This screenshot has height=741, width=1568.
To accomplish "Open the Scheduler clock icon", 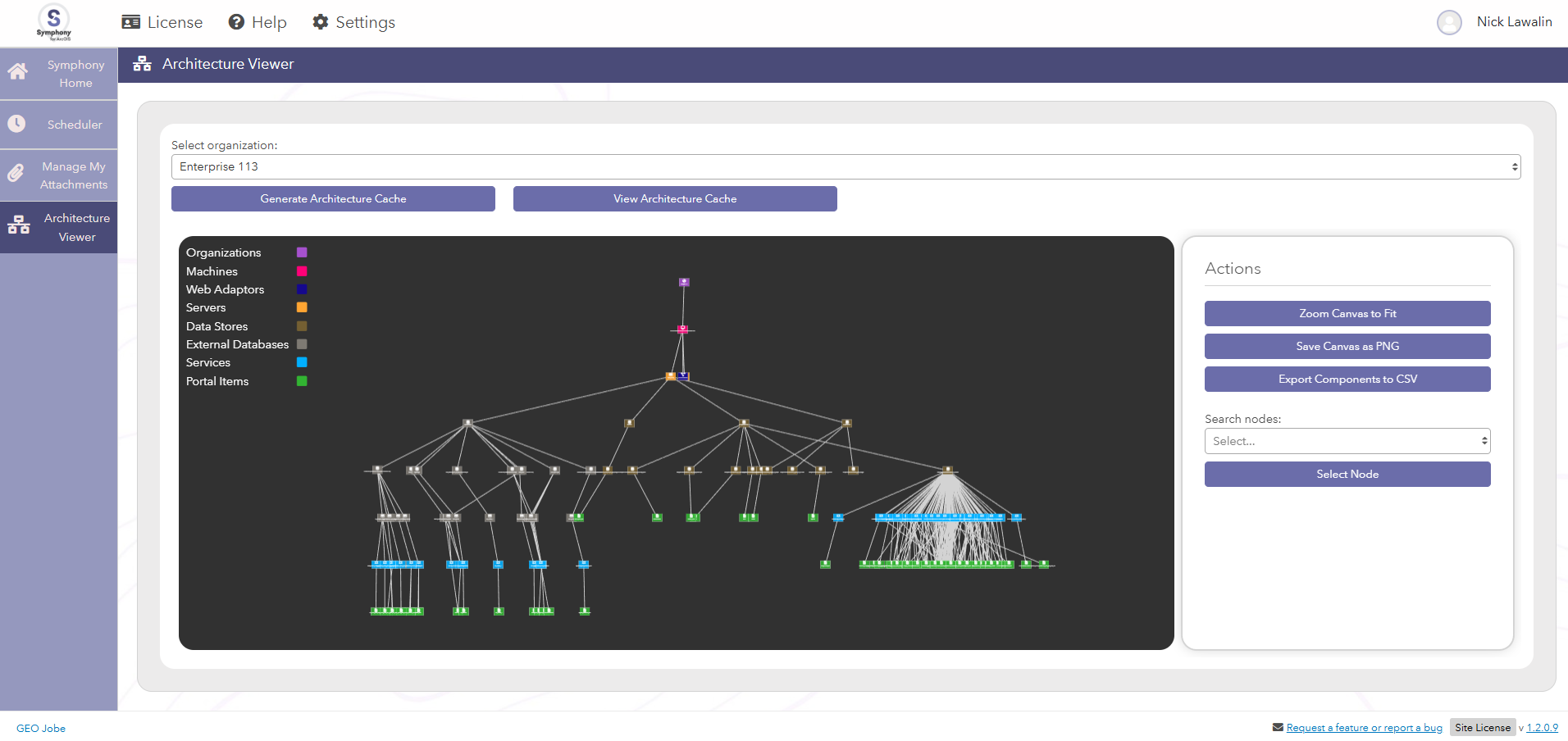I will click(x=16, y=124).
